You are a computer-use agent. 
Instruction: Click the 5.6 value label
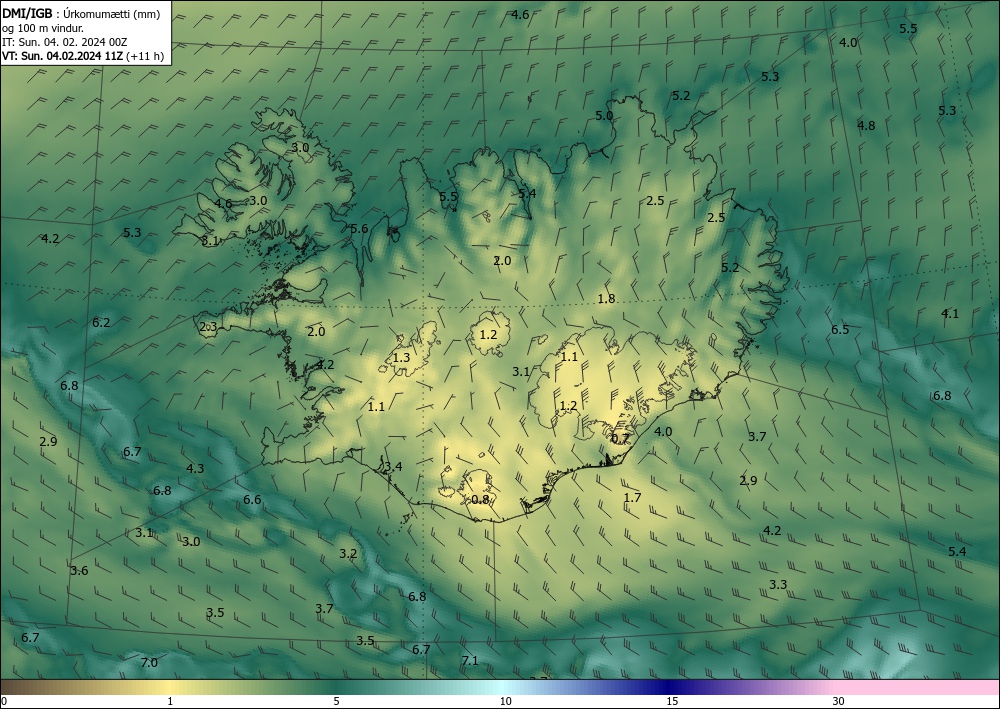359,228
